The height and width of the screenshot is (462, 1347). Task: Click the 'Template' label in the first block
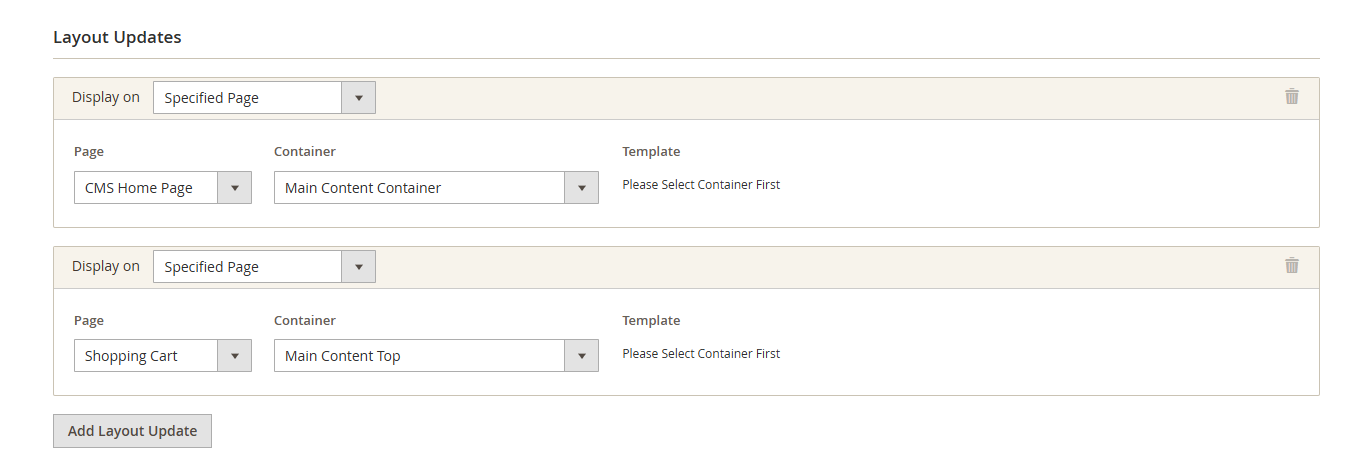pos(651,152)
